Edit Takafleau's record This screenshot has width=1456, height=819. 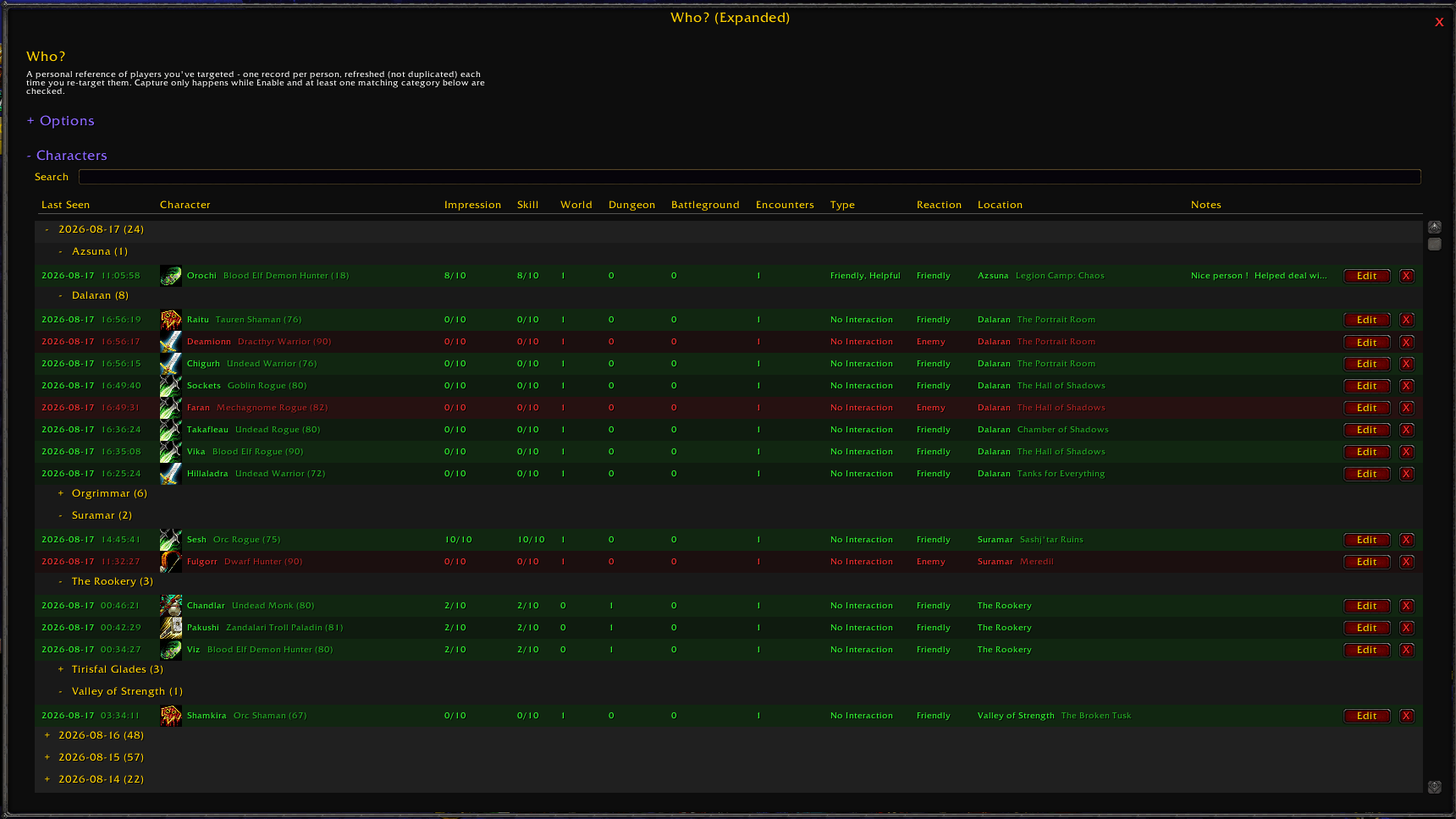coord(1366,430)
